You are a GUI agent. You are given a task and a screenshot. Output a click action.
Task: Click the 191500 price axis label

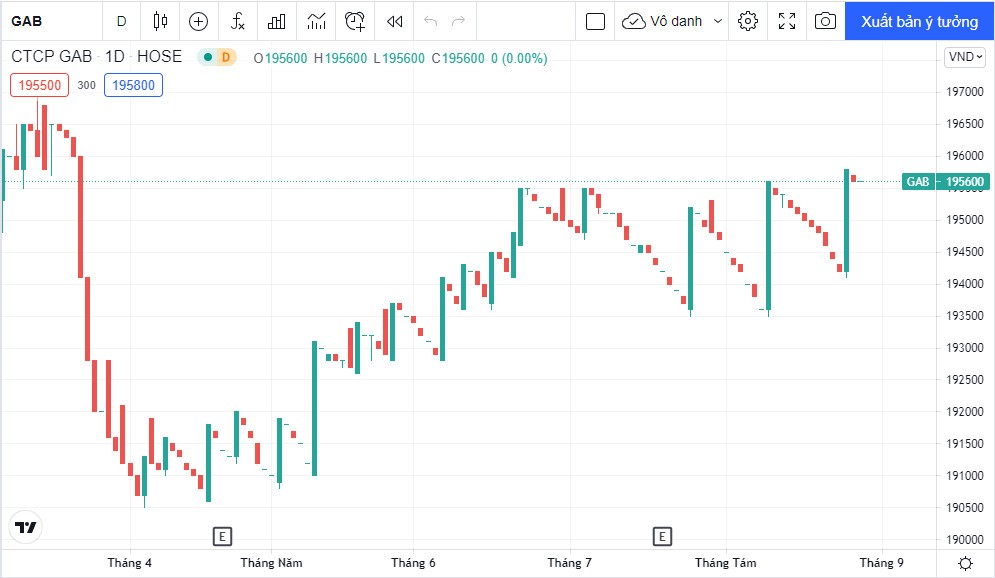965,443
